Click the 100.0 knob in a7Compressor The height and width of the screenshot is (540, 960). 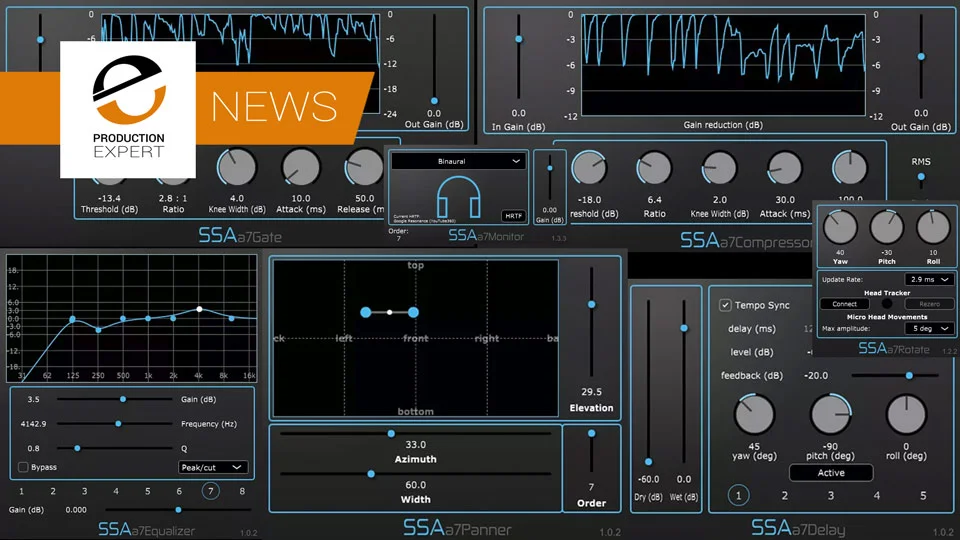point(850,168)
